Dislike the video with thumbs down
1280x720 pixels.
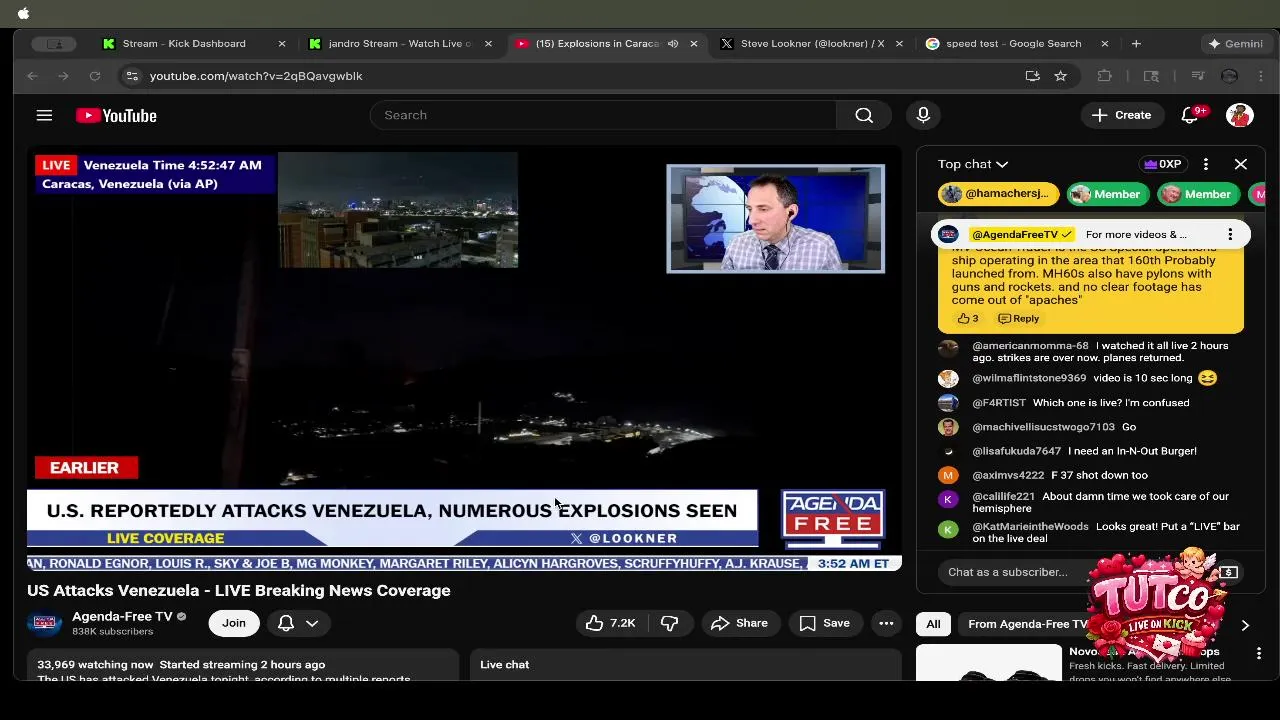coord(669,623)
